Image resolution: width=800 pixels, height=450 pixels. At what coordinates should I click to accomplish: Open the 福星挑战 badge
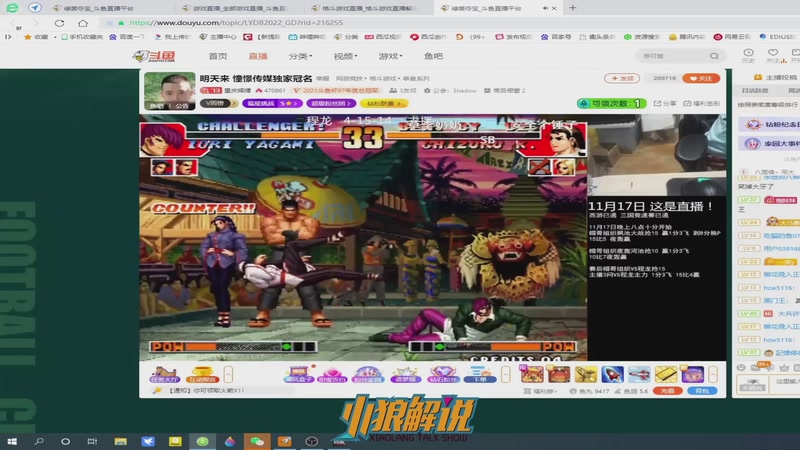pyautogui.click(x=272, y=104)
